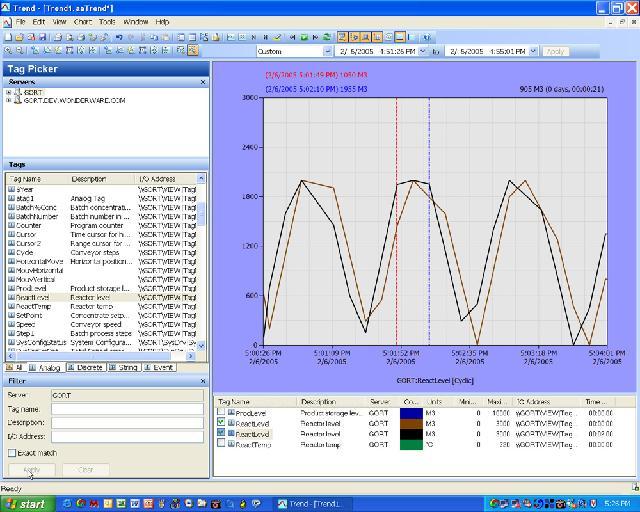Click the Tag Name column header in tag list
640x512 pixels.
pyautogui.click(x=37, y=179)
